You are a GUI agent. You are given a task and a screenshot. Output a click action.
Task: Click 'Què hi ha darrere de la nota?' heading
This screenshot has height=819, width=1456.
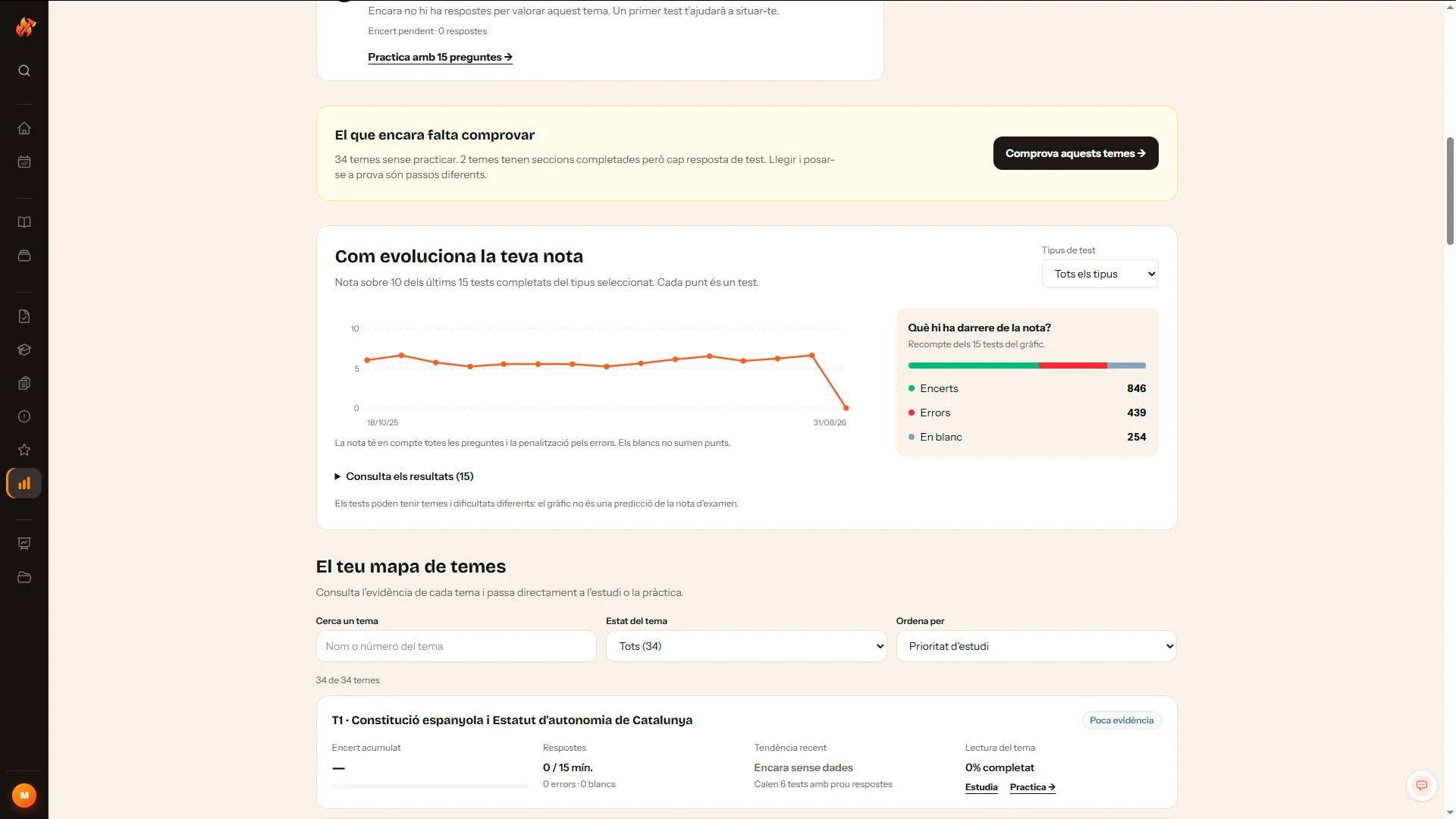click(x=979, y=328)
